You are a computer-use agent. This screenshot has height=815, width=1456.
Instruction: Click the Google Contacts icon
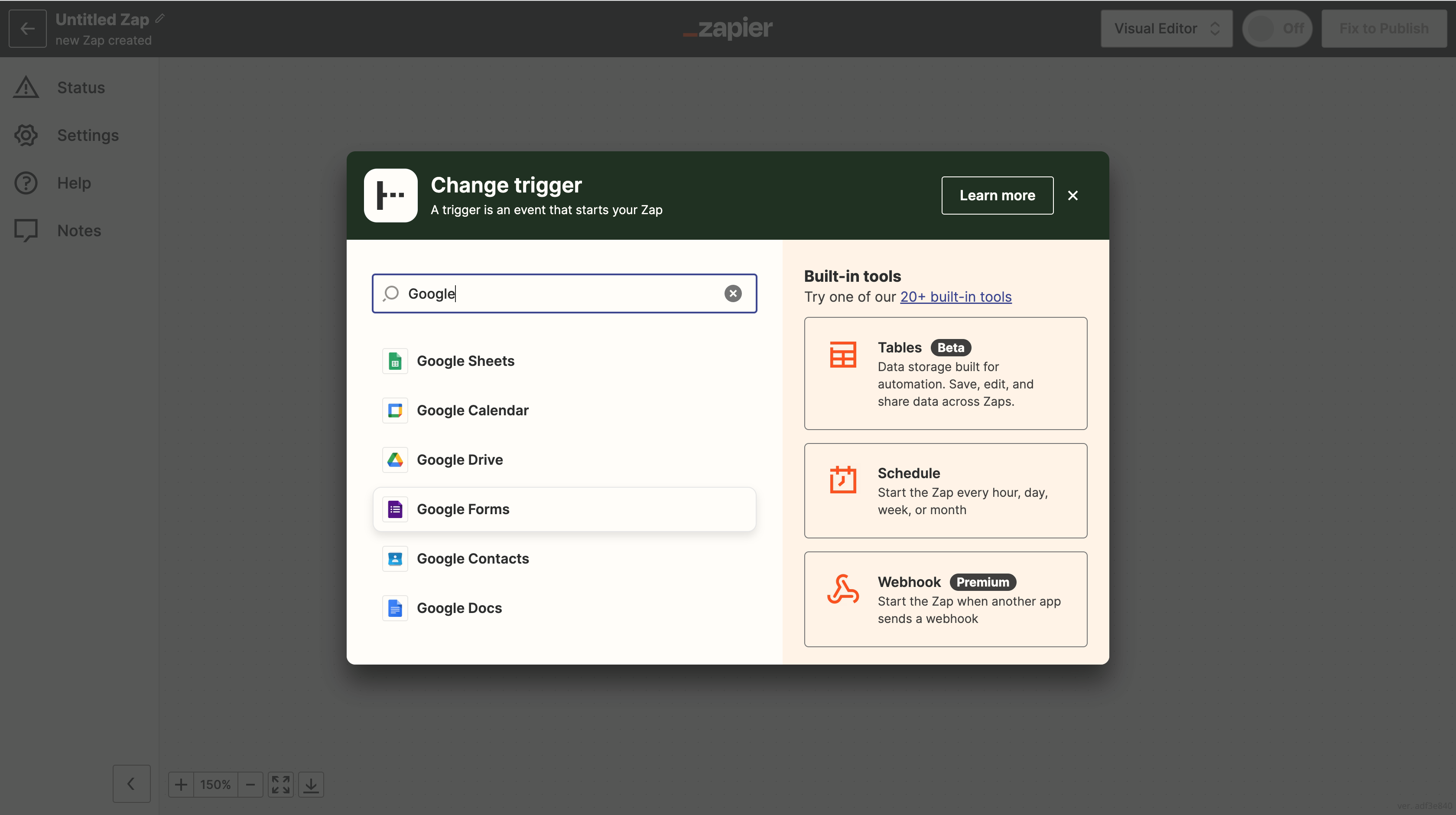[395, 558]
